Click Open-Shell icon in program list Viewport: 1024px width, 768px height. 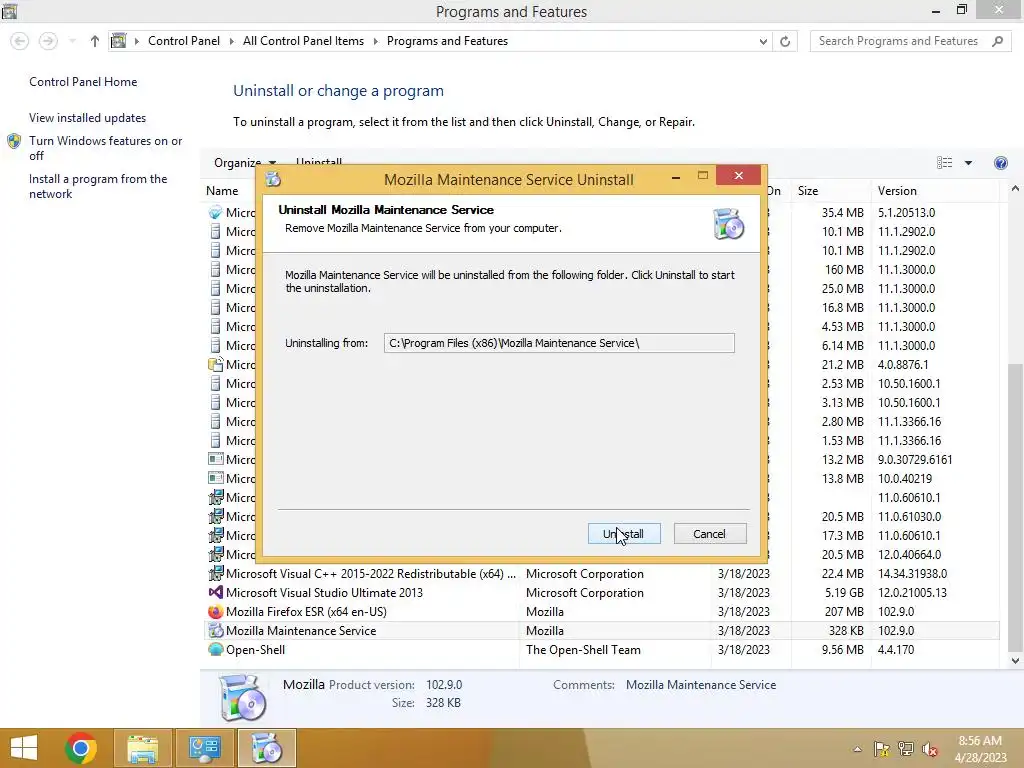pyautogui.click(x=216, y=650)
